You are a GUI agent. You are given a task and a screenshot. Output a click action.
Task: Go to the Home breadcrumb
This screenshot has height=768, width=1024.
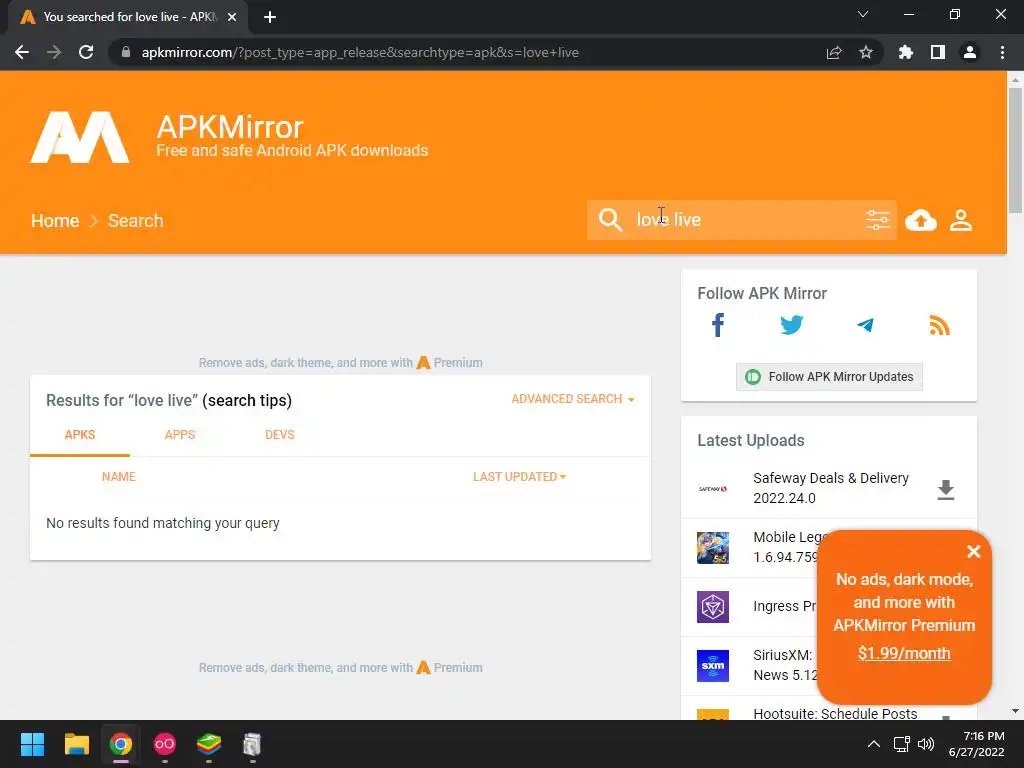[55, 221]
